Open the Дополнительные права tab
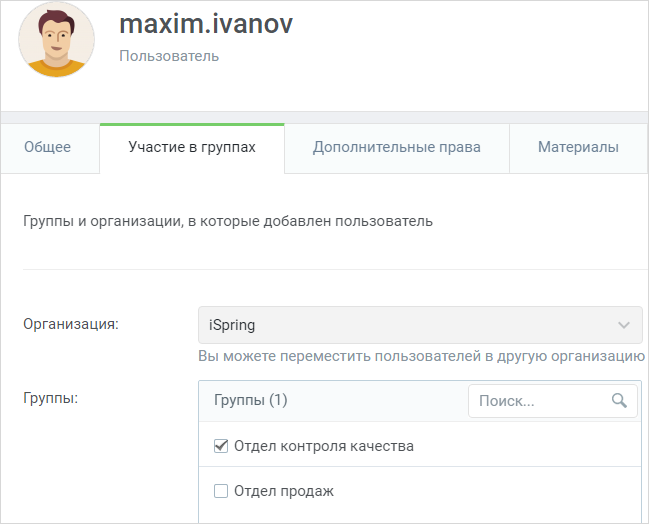The image size is (649, 524). (x=397, y=147)
